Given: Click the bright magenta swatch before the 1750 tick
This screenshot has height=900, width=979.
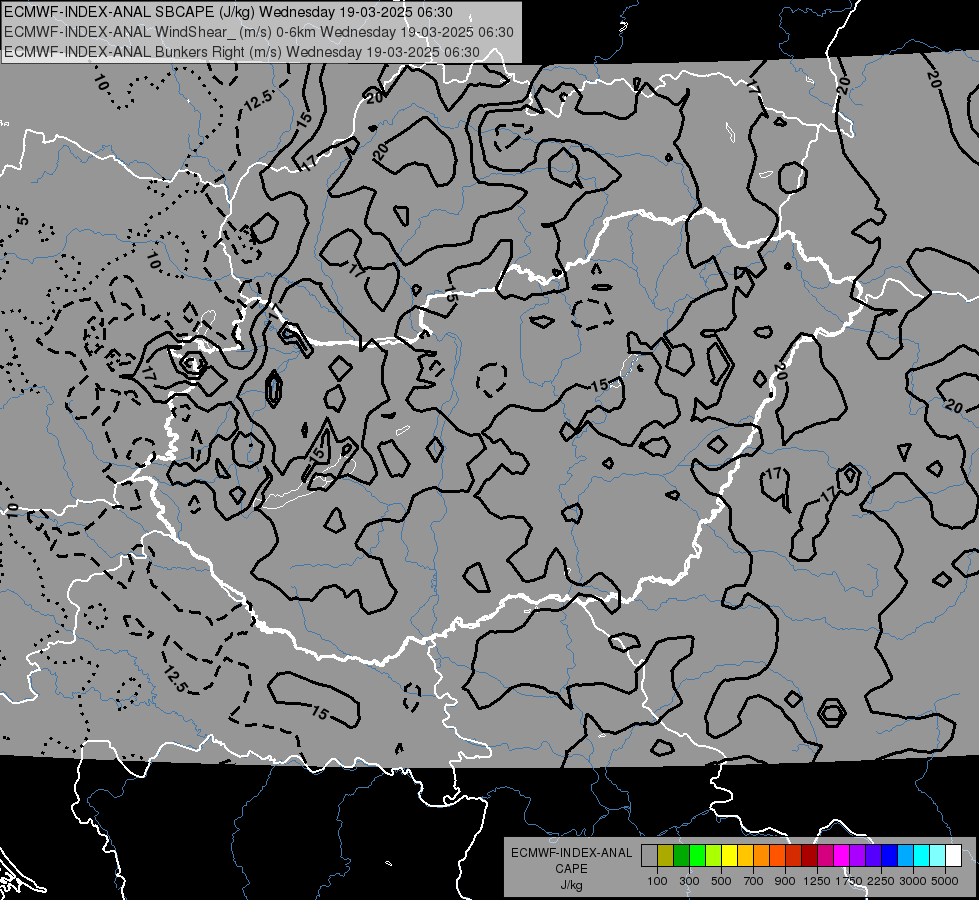Looking at the screenshot, I should 842,855.
